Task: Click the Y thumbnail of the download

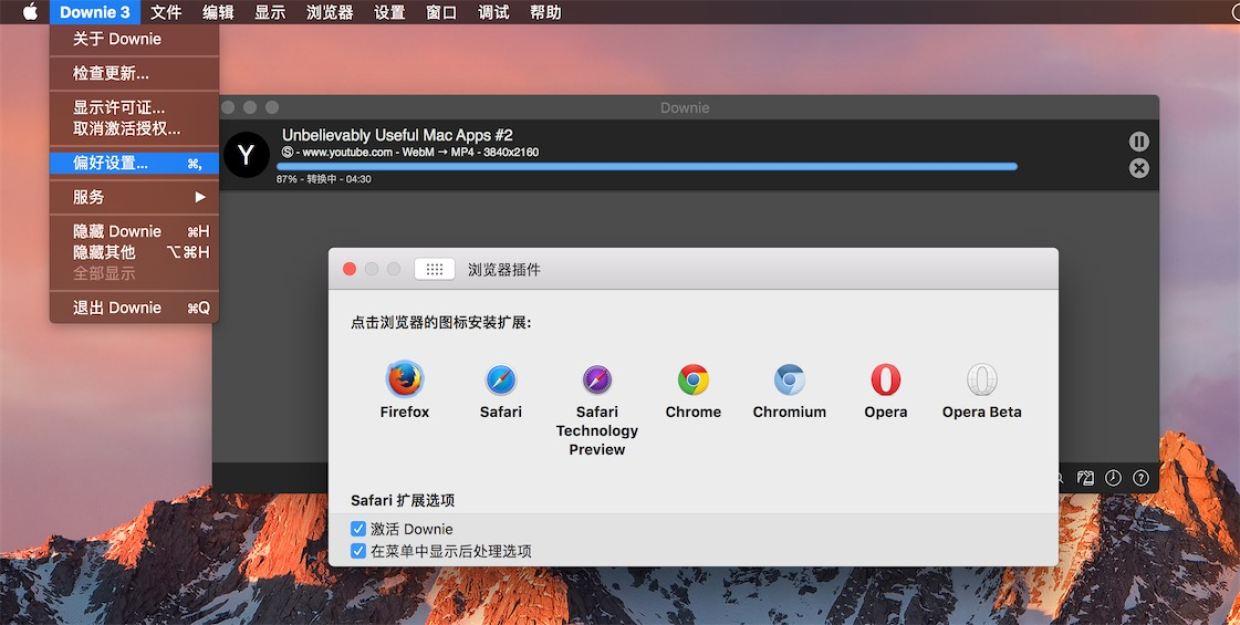Action: click(x=246, y=155)
